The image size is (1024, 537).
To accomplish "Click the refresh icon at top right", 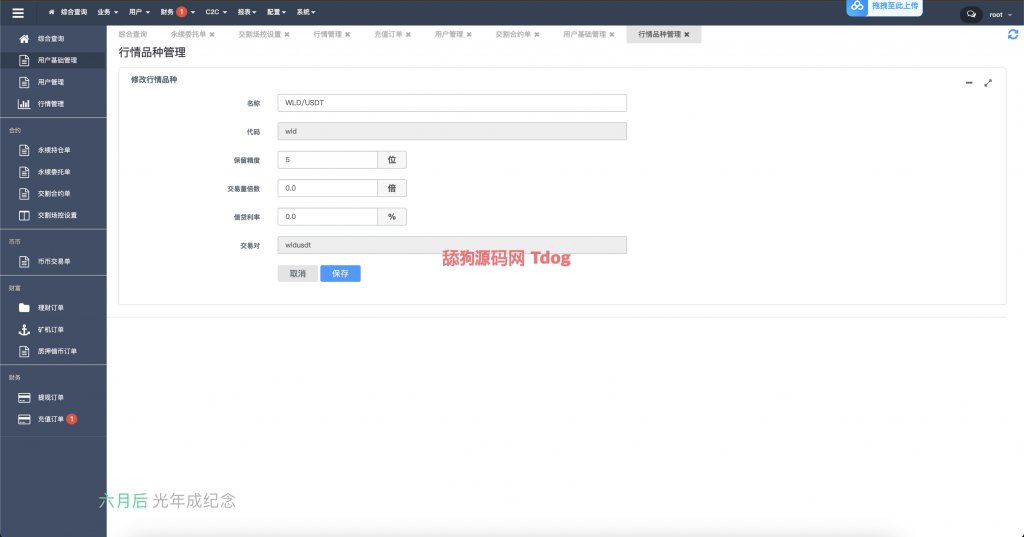I will pyautogui.click(x=1013, y=34).
